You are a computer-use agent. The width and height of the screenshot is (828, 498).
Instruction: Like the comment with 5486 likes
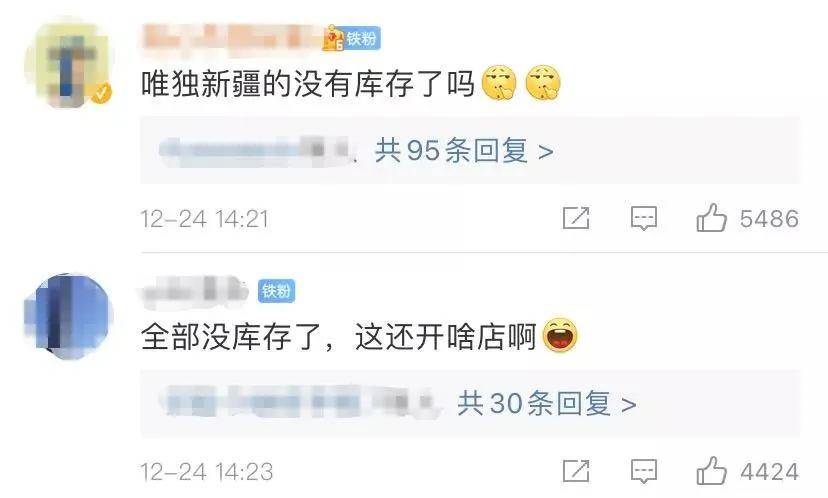click(711, 218)
